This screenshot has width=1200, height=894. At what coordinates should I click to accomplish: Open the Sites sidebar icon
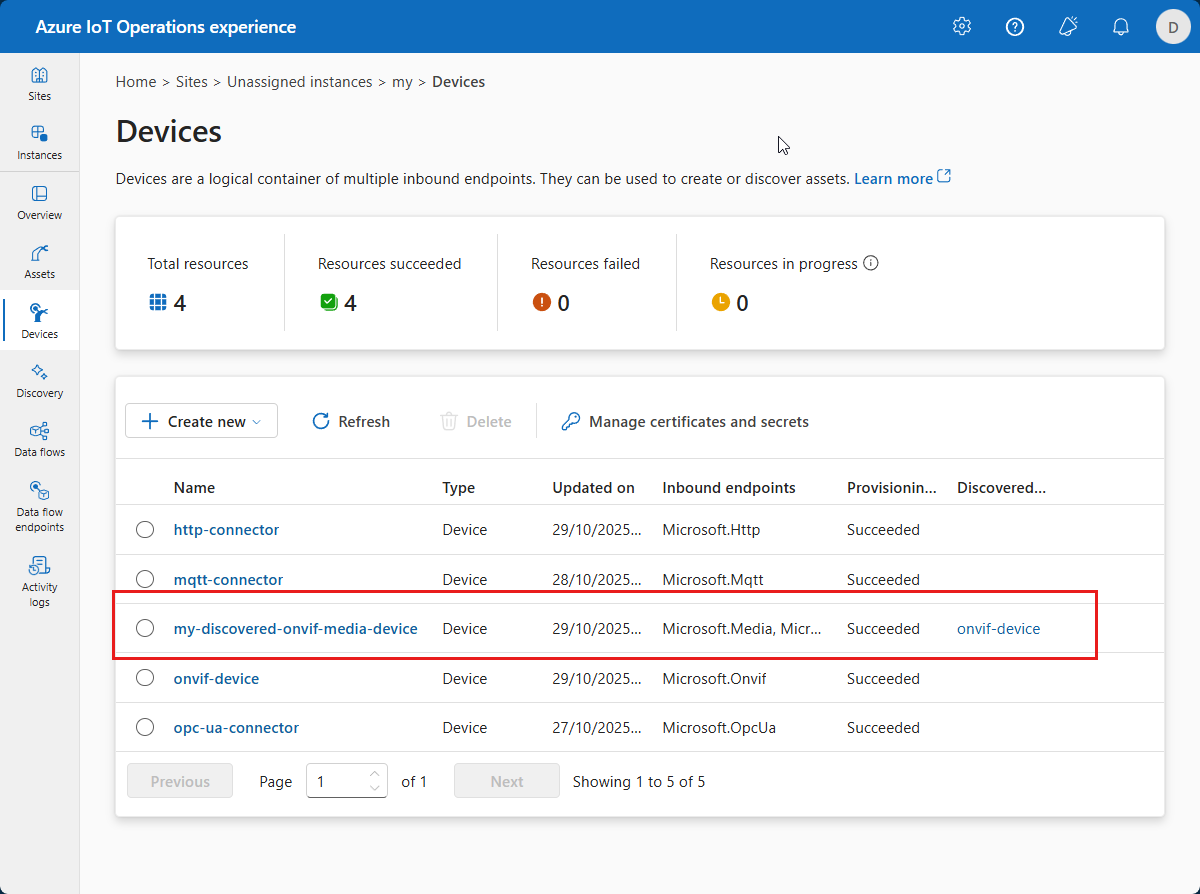39,84
